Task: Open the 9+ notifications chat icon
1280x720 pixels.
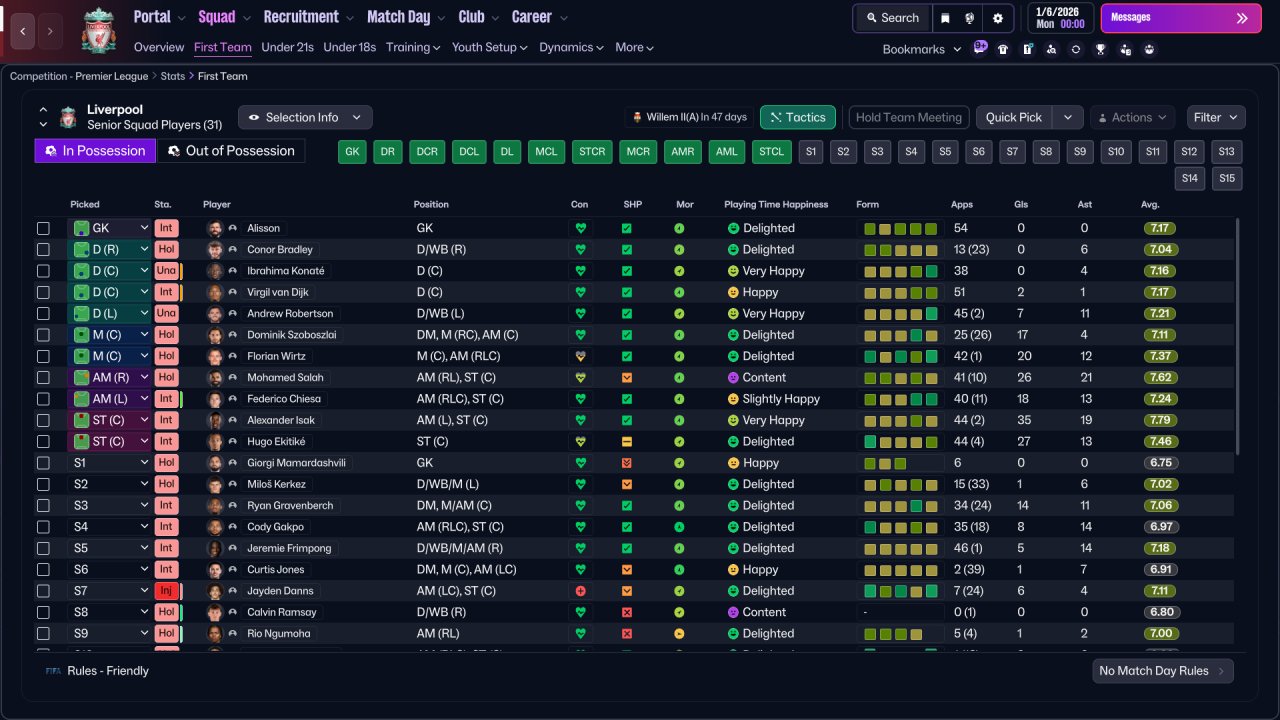Action: (x=980, y=48)
